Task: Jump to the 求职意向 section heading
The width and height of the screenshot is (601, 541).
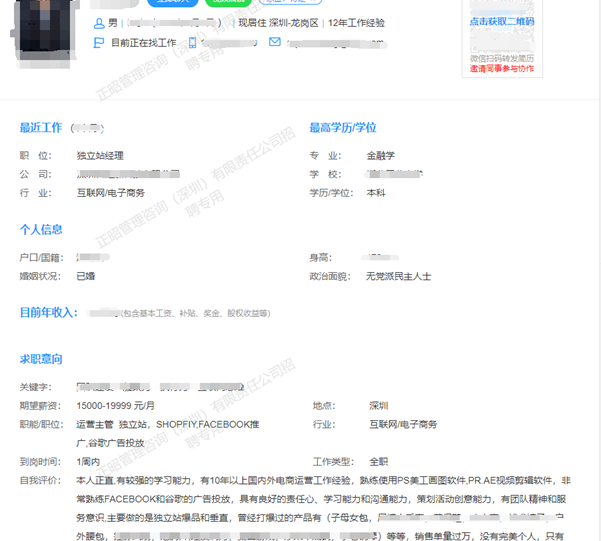Action: click(41, 359)
